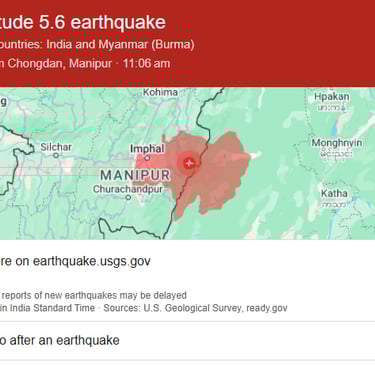375x366 pixels.
Task: Click the Monghnyin place label
Action: [x=337, y=143]
